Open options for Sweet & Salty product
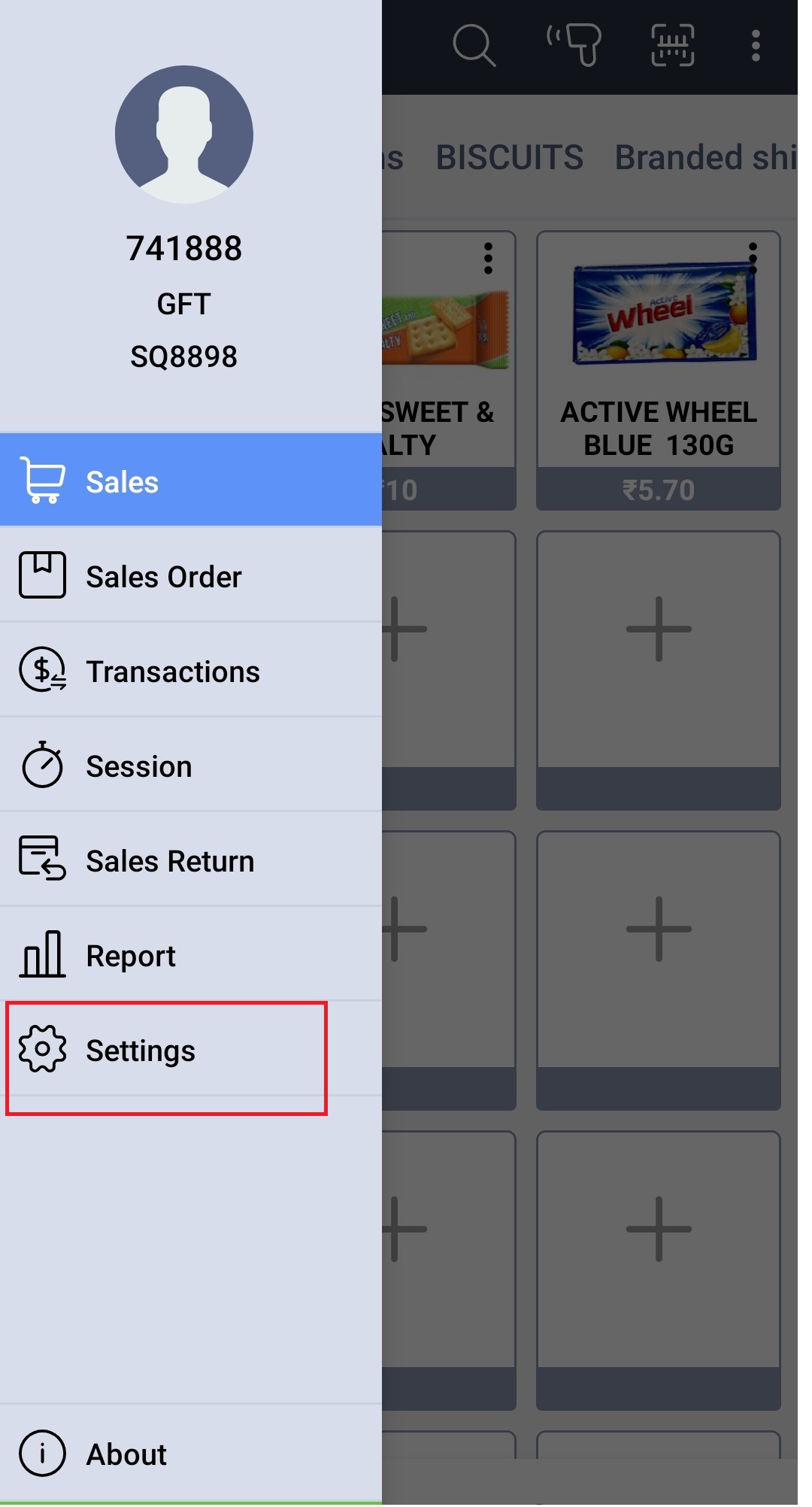Viewport: 812px width, 1507px height. pos(489,258)
